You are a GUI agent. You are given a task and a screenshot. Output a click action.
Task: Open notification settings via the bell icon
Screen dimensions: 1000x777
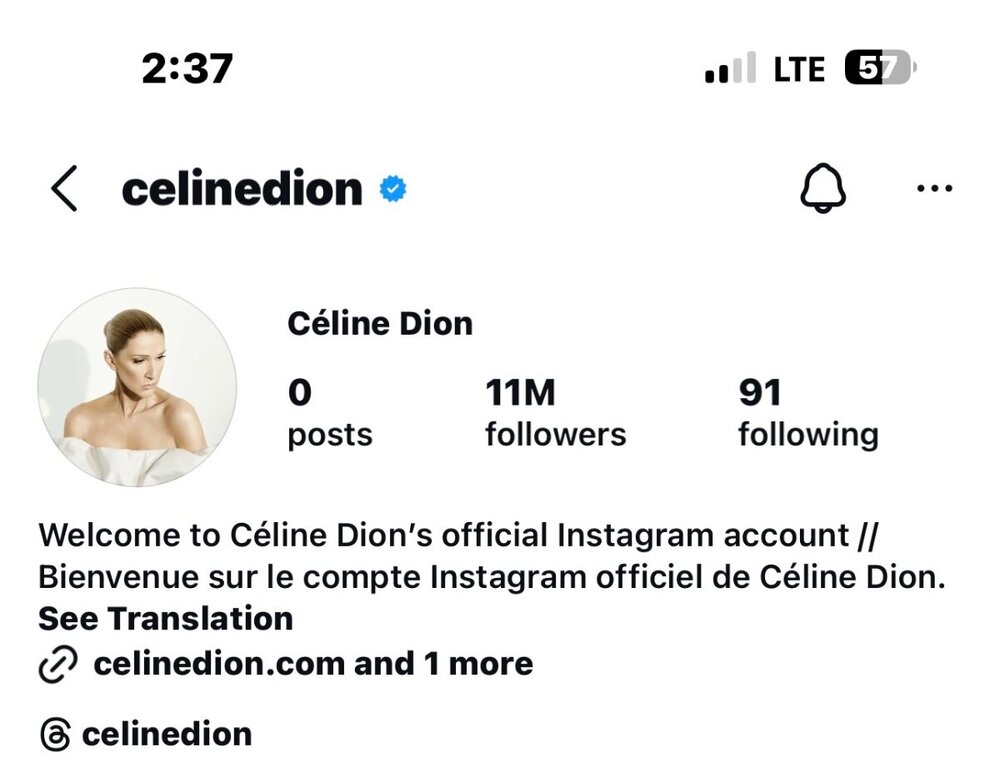pos(823,188)
